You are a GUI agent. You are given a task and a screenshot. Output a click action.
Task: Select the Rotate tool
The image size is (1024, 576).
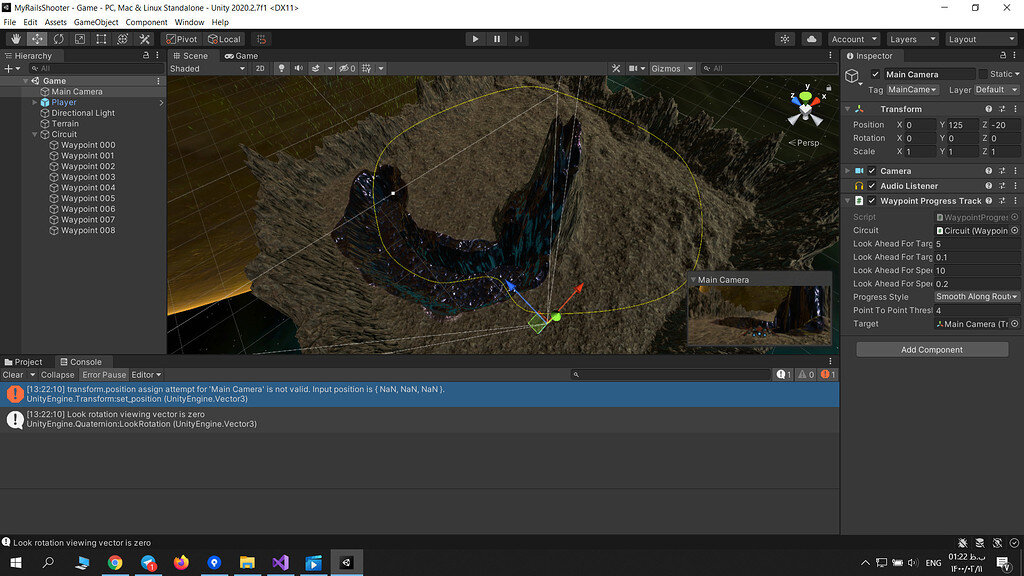point(58,39)
